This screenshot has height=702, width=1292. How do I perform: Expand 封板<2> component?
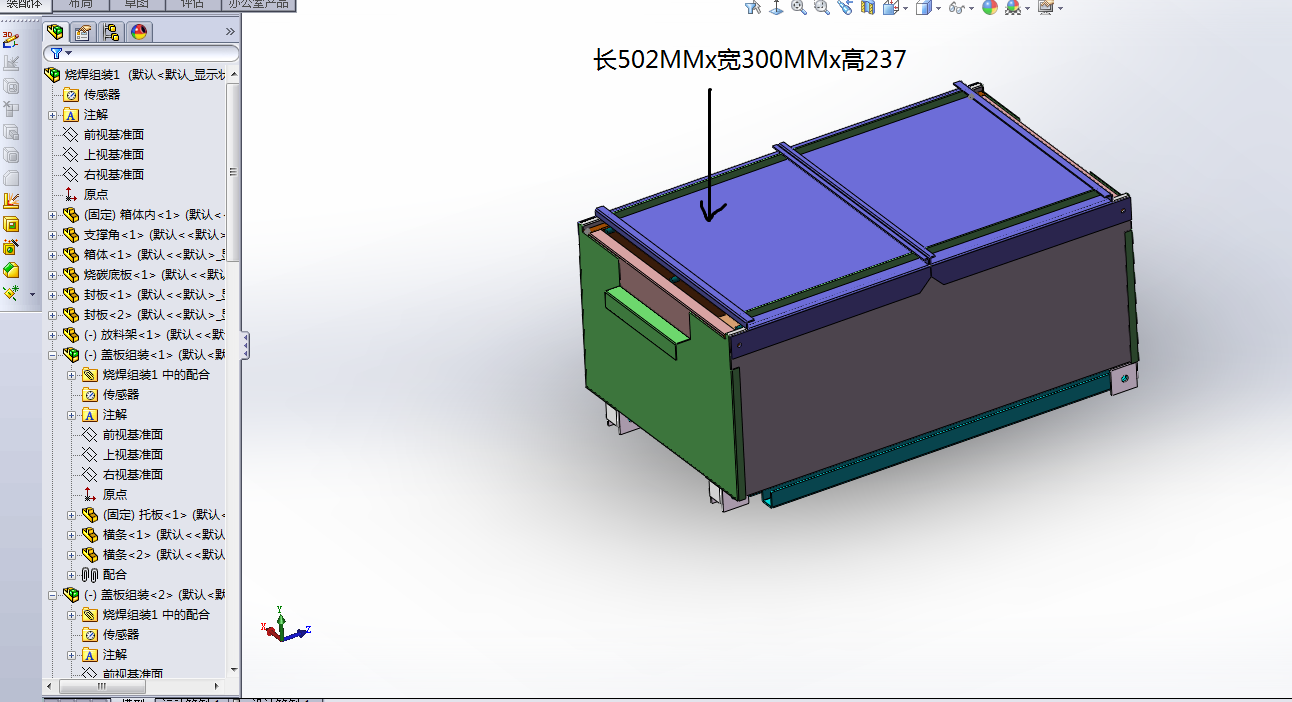point(53,315)
